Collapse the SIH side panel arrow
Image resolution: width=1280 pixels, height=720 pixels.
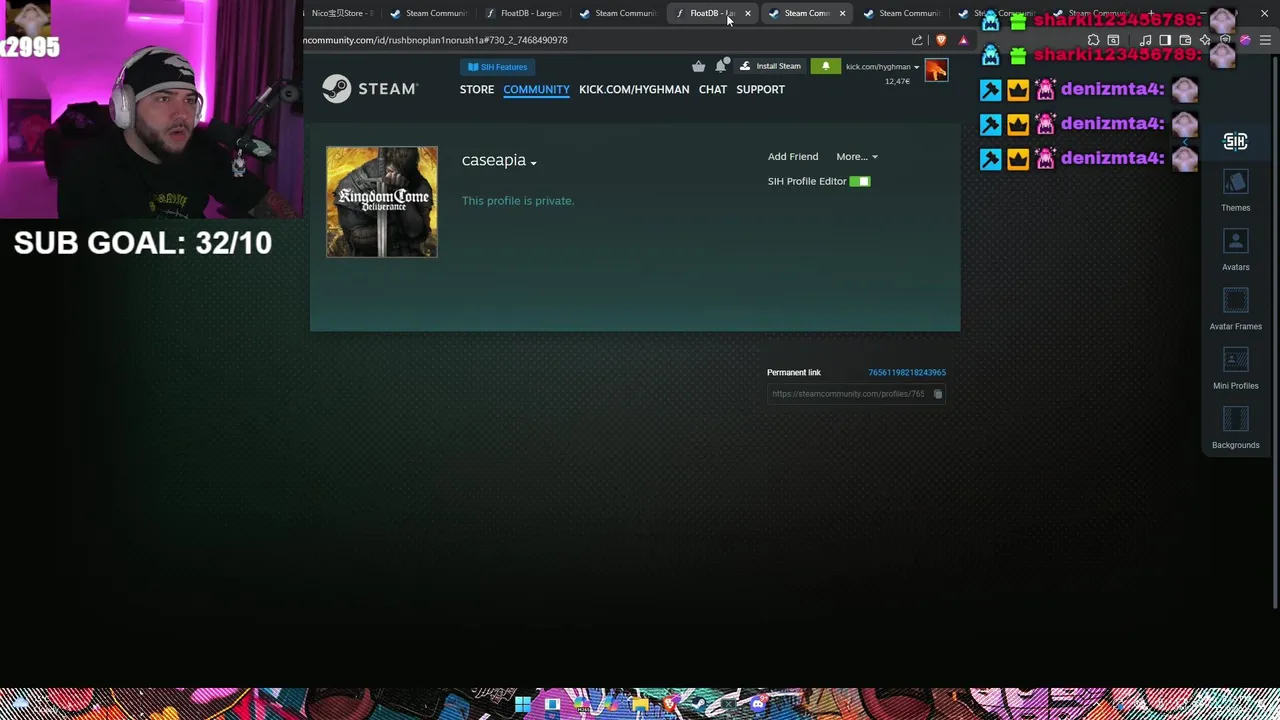click(1186, 141)
